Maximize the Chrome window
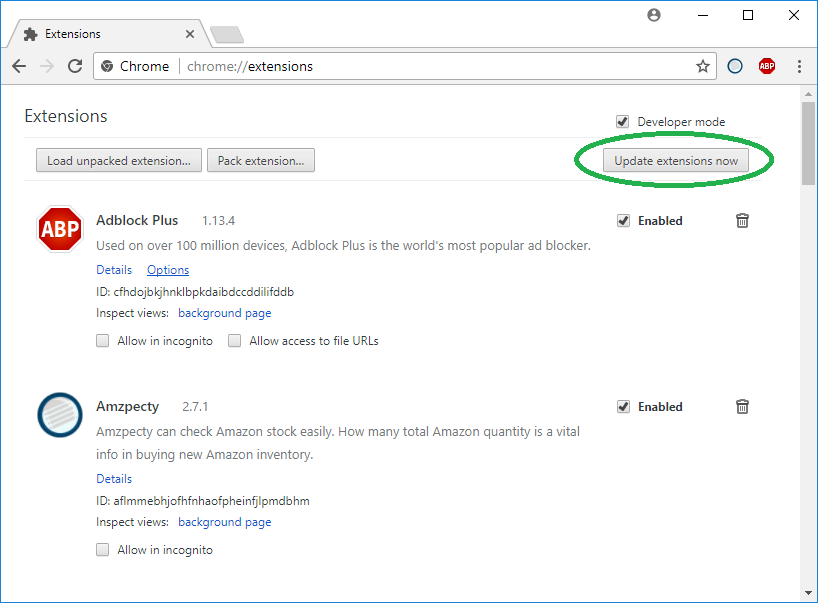The image size is (818, 603). (x=748, y=15)
